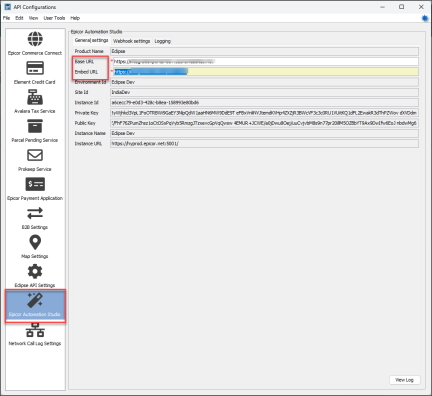
Task: Open B2B Settings arrows icon
Action: (35, 213)
